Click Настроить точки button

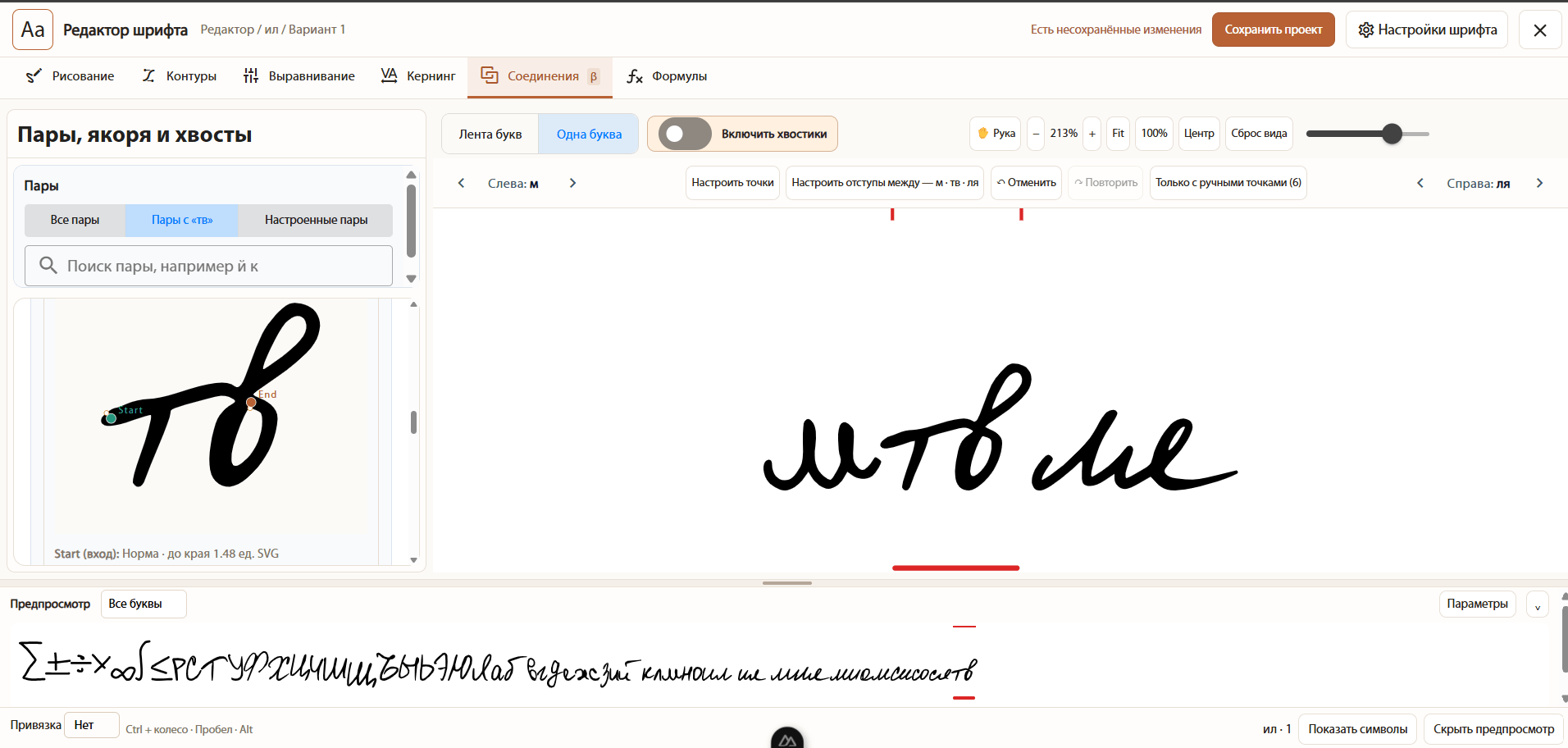pos(732,183)
